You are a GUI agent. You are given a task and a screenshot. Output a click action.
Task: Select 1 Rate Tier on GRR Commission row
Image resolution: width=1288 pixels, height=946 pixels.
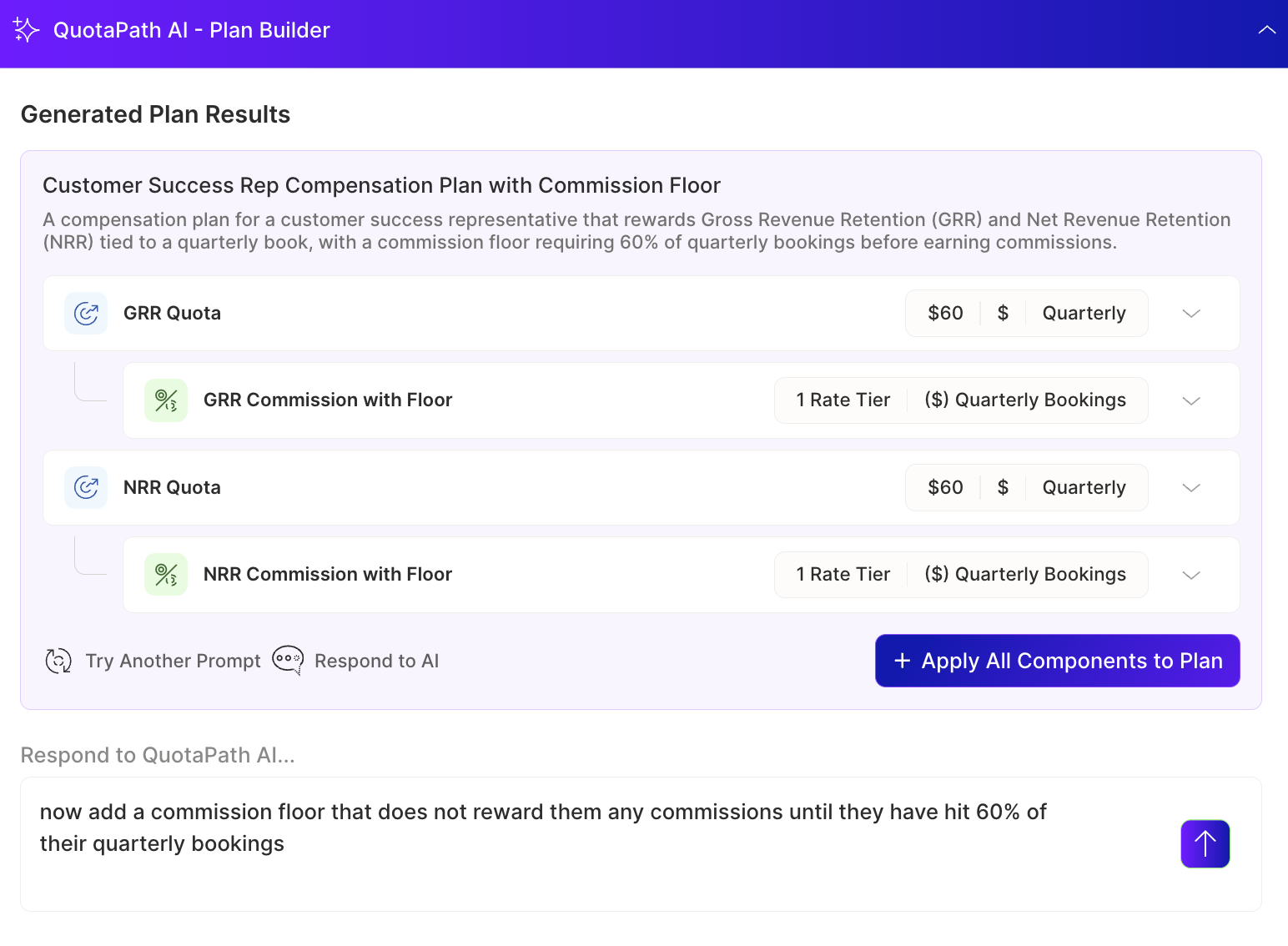click(x=843, y=400)
